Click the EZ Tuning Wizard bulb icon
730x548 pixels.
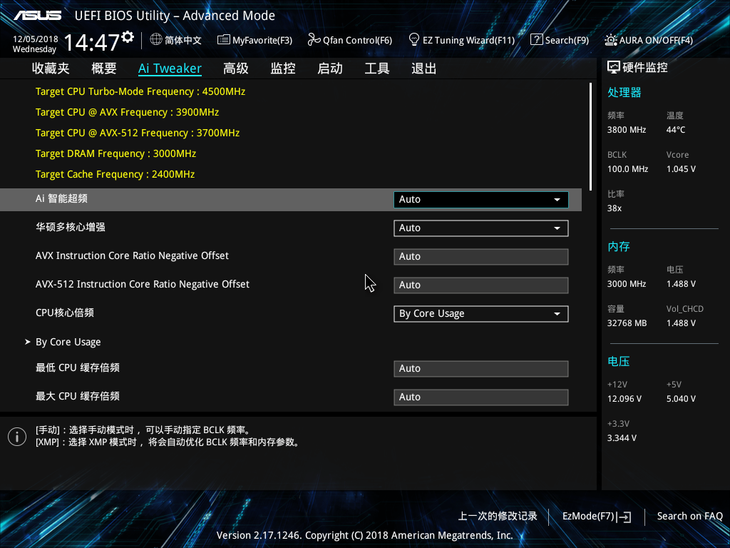click(413, 40)
